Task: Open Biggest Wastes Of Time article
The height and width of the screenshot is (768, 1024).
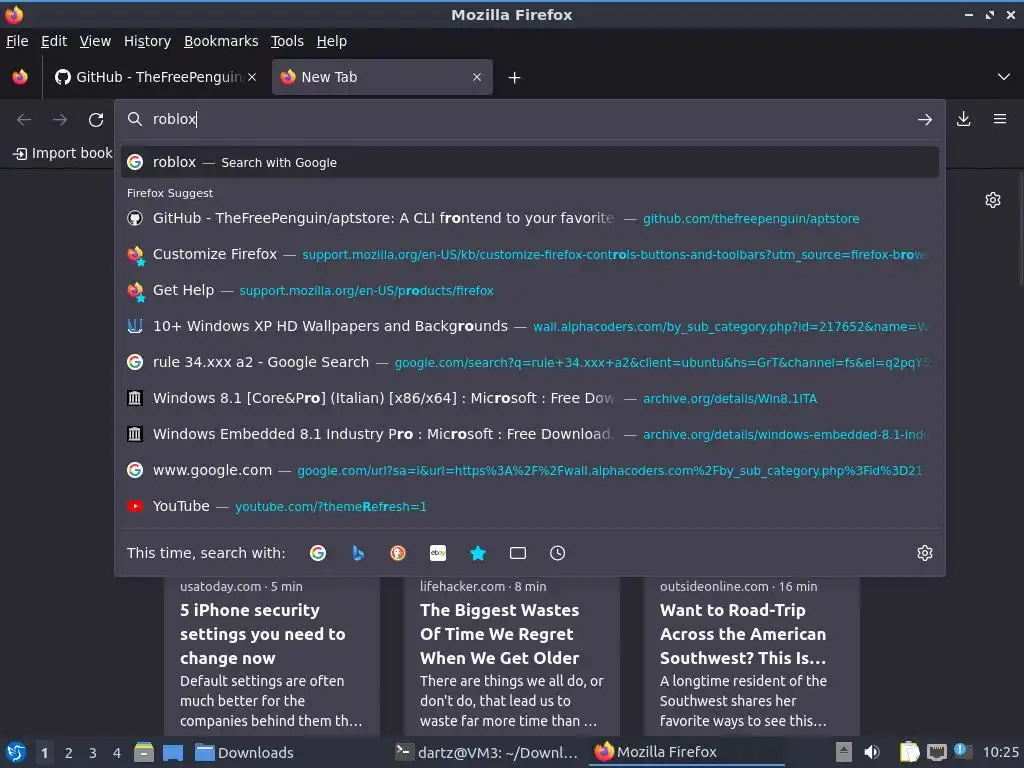Action: point(511,656)
